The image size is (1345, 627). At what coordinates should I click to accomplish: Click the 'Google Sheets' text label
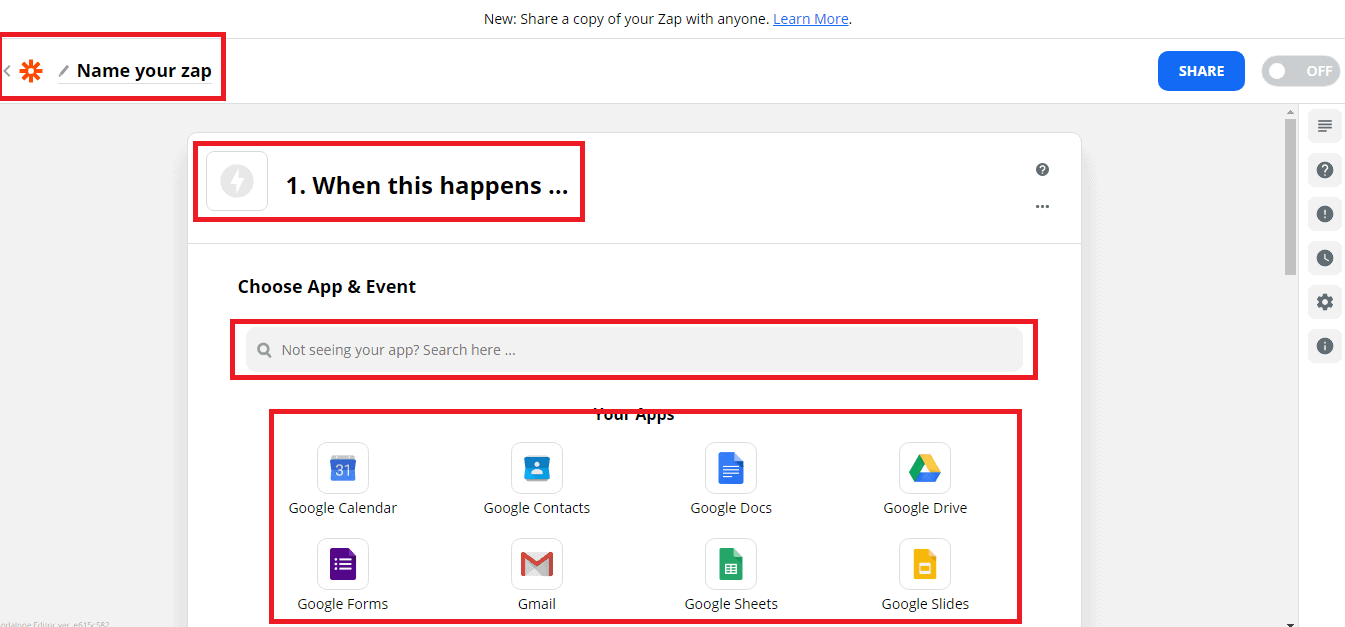tap(731, 604)
